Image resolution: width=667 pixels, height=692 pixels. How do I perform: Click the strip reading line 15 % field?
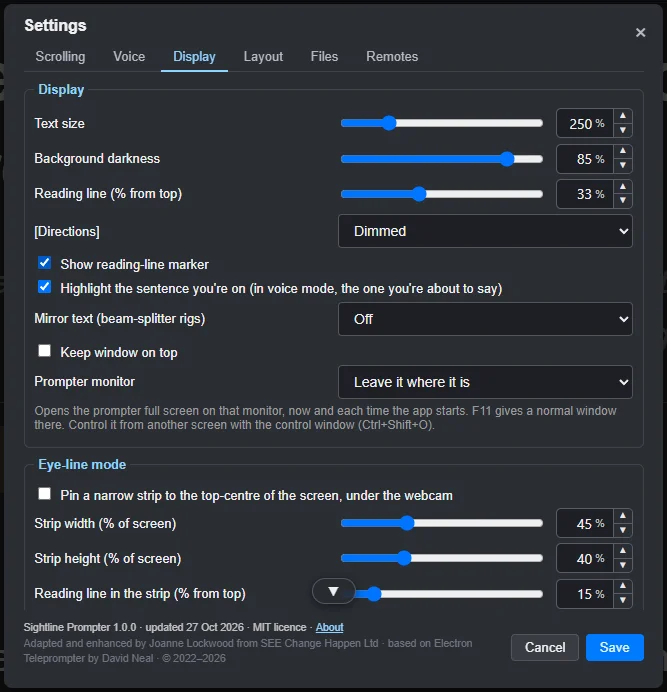pos(585,594)
